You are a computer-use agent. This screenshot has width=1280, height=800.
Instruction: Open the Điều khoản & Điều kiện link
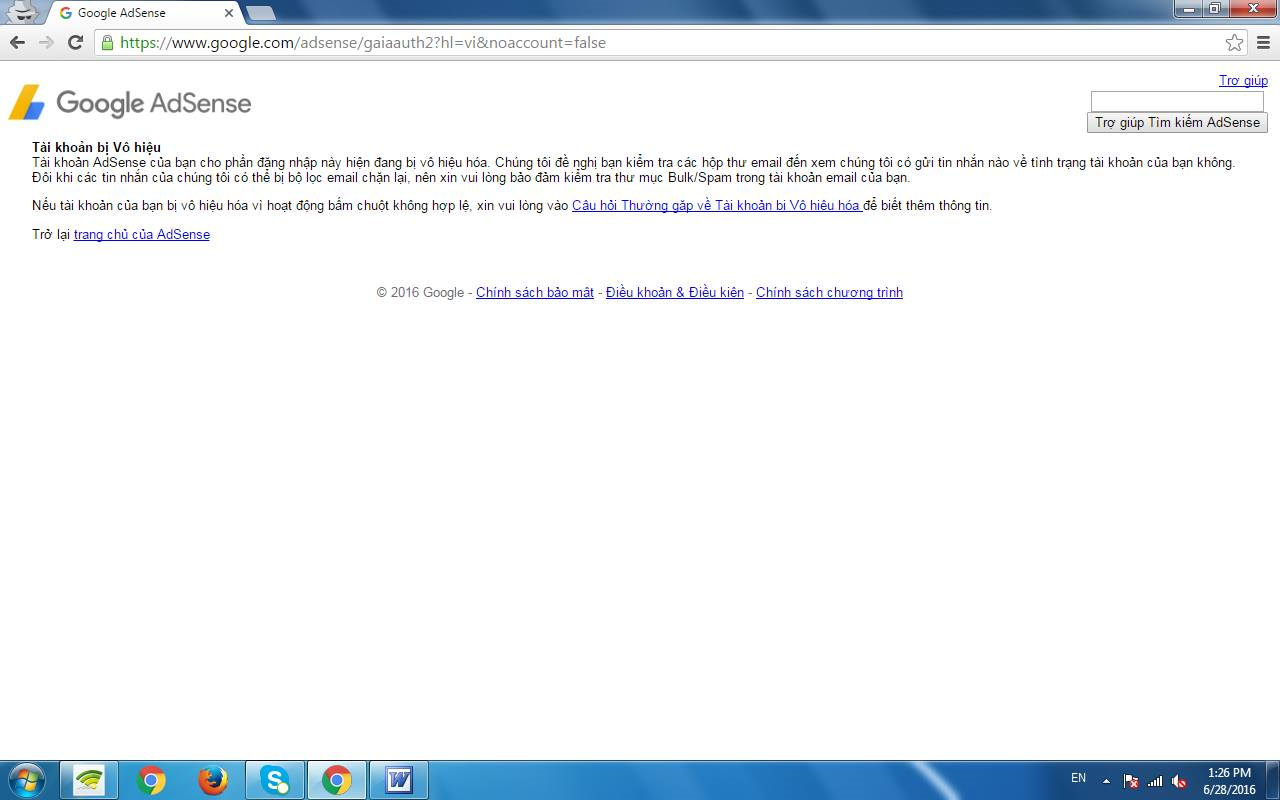(x=675, y=292)
